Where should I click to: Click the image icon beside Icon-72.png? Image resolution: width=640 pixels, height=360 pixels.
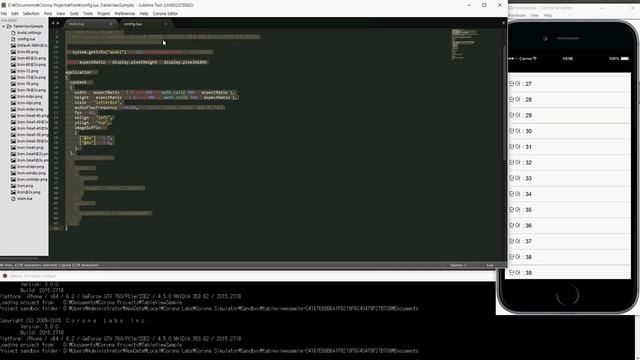click(x=13, y=71)
